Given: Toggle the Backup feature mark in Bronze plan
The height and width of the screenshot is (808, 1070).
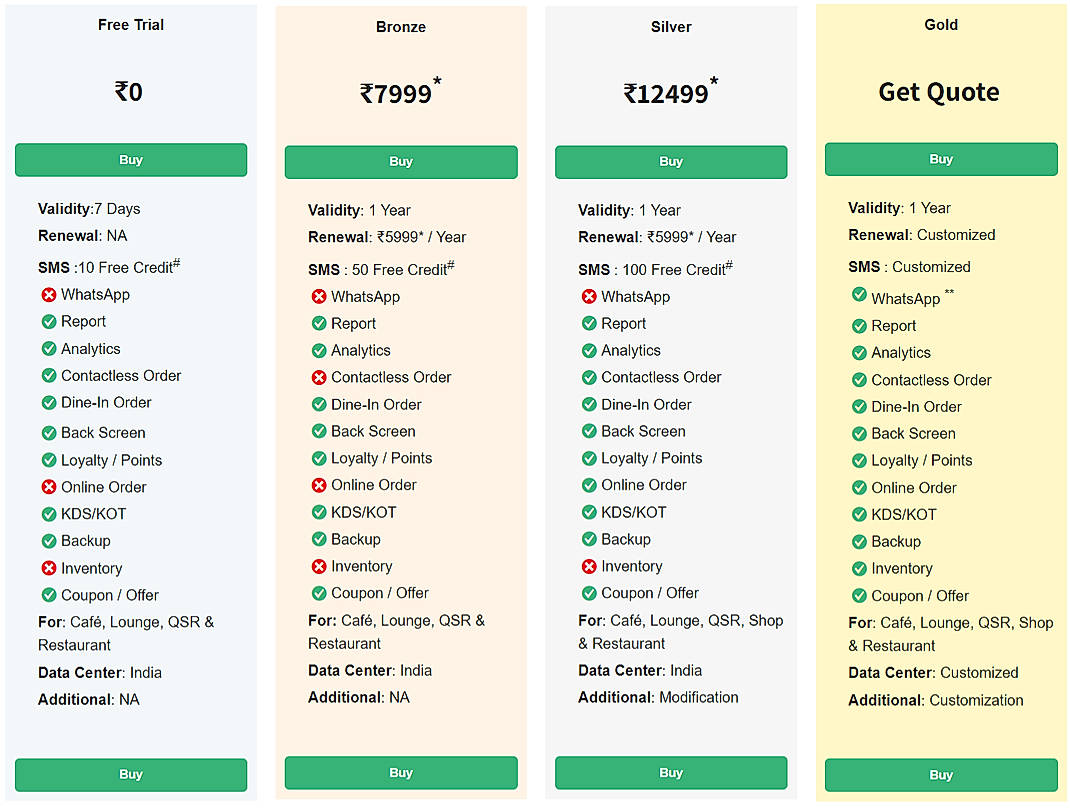Looking at the screenshot, I should (x=322, y=539).
